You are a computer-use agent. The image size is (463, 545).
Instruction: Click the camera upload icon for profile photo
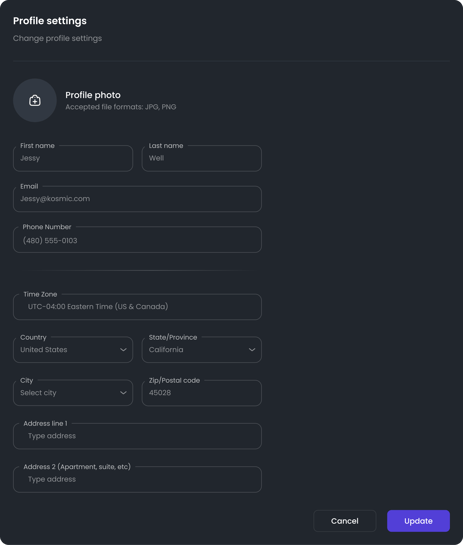[35, 100]
